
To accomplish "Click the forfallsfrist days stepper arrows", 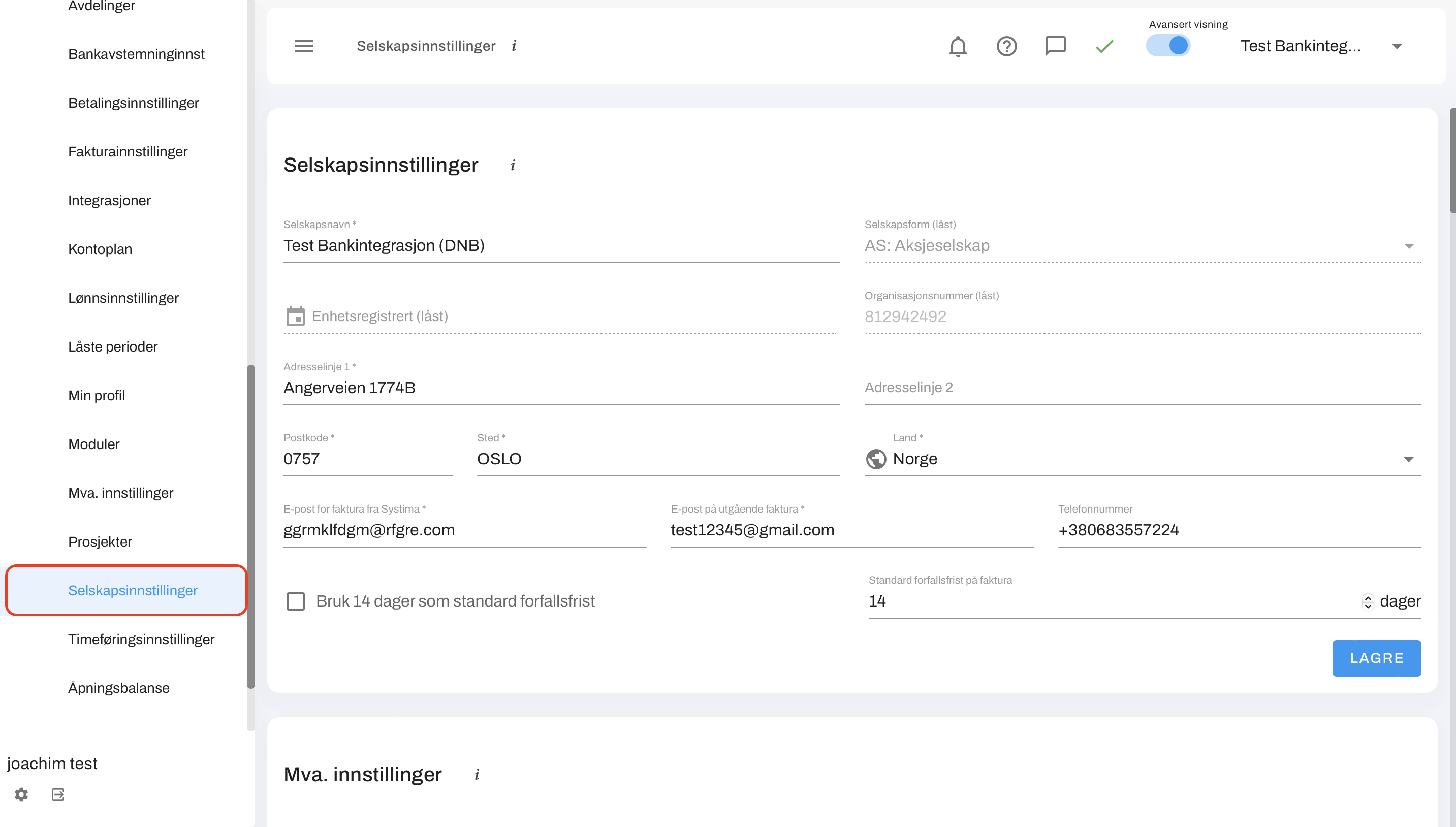I will coord(1368,601).
